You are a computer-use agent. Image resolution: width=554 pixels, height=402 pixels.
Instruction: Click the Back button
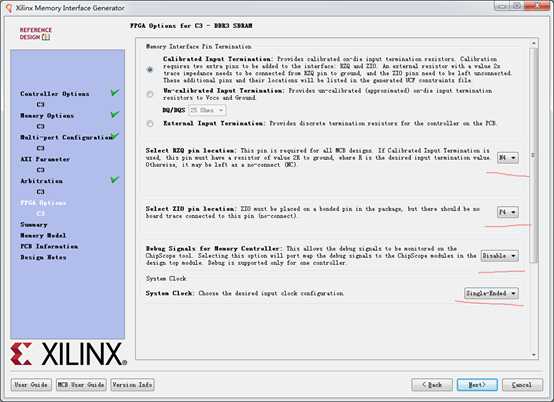(432, 385)
